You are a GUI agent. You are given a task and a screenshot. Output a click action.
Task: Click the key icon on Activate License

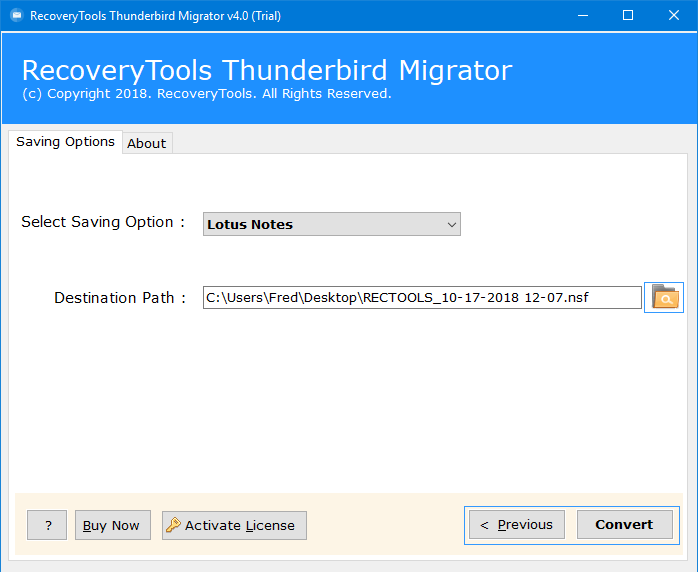pyautogui.click(x=173, y=525)
